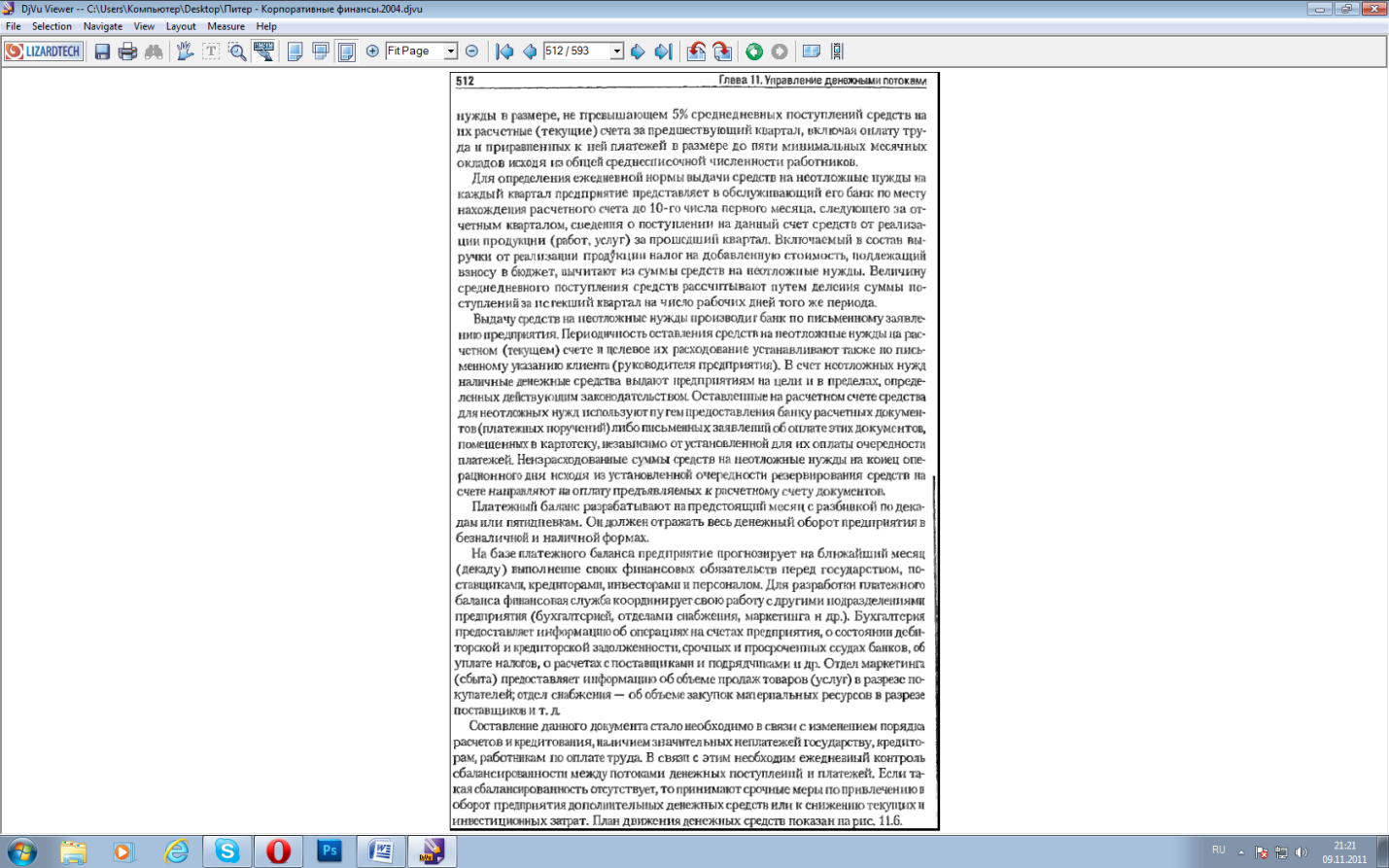
Task: Select the Text selection tool
Action: (211, 52)
